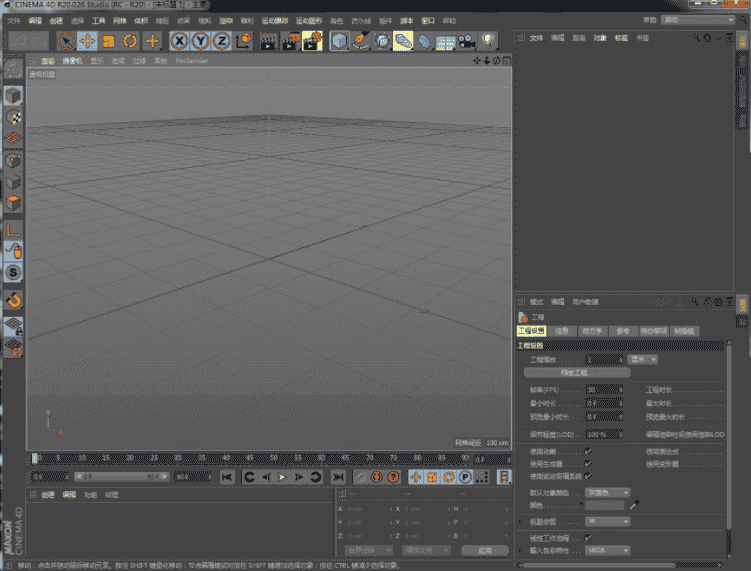Open the 工具 menu in menu bar

pos(98,21)
